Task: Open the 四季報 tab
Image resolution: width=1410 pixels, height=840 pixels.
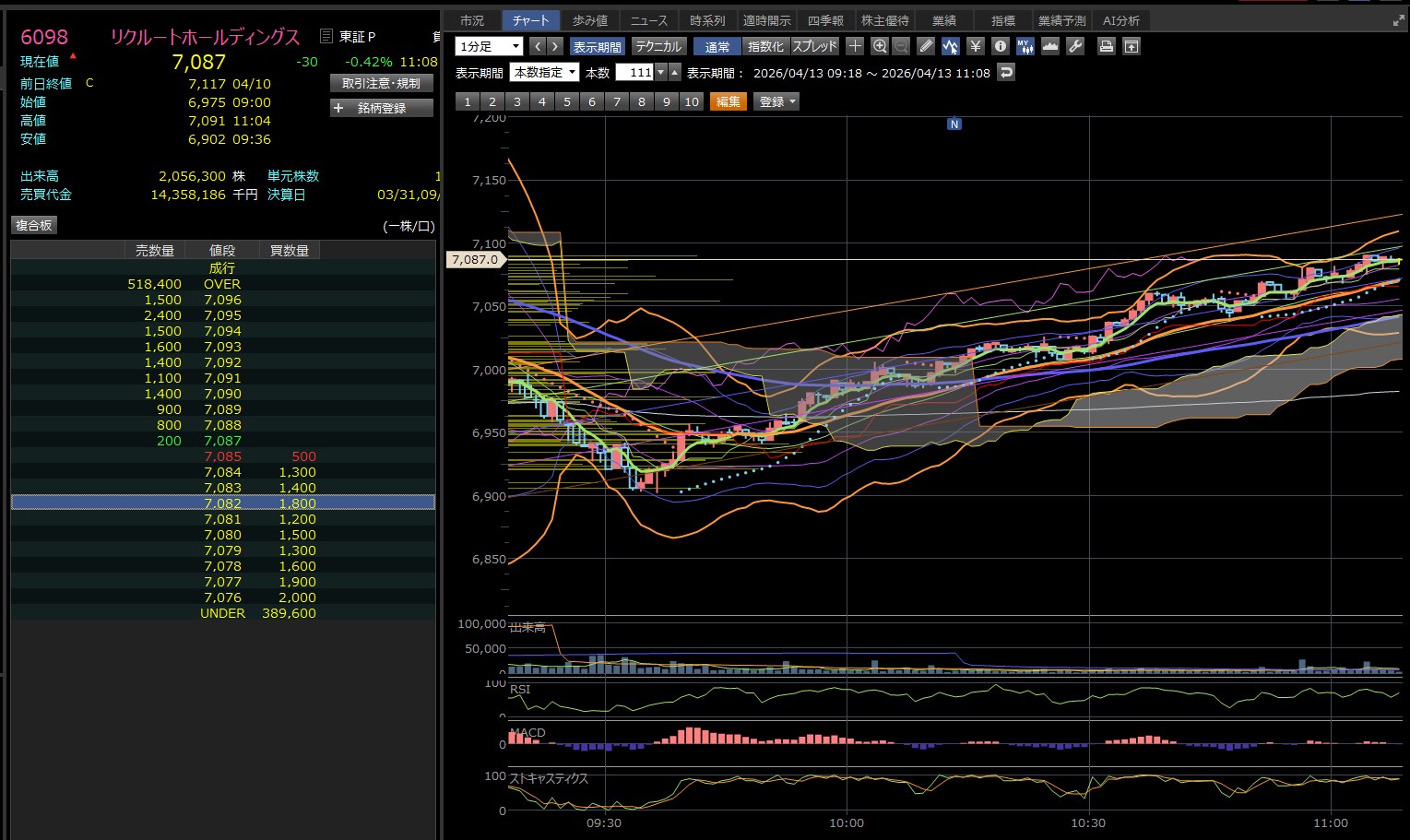Action: 825,20
